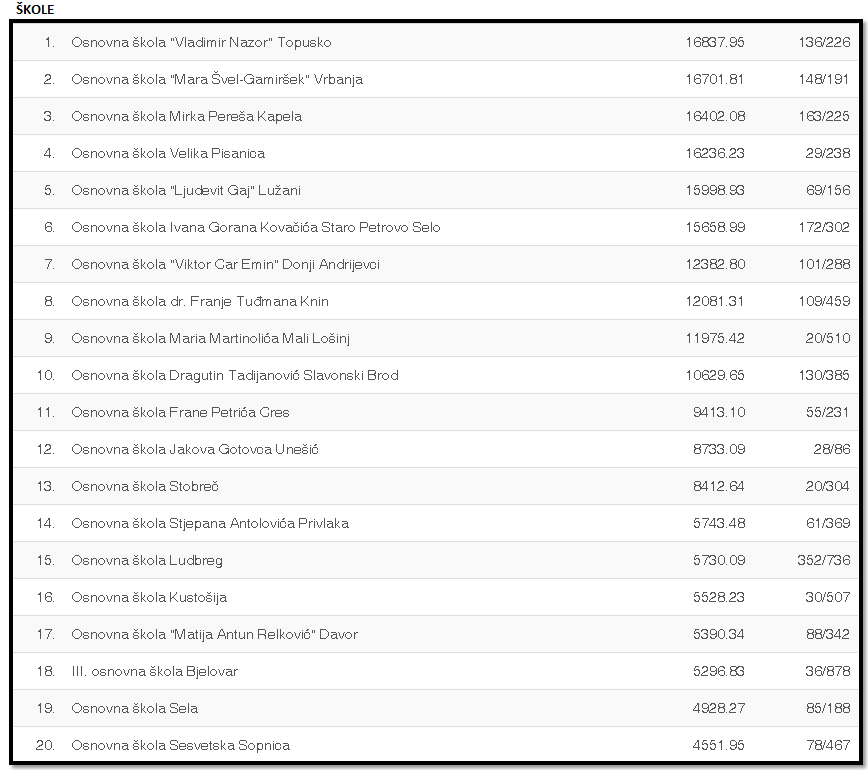Select score 4551.95
Viewport: 868px width, 770px height.
coord(719,746)
